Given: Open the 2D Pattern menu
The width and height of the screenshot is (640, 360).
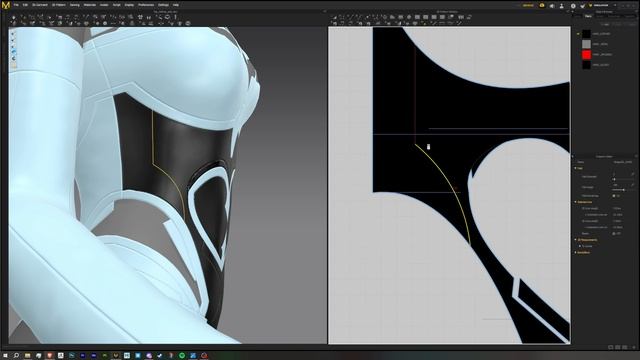Looking at the screenshot, I should [x=59, y=5].
